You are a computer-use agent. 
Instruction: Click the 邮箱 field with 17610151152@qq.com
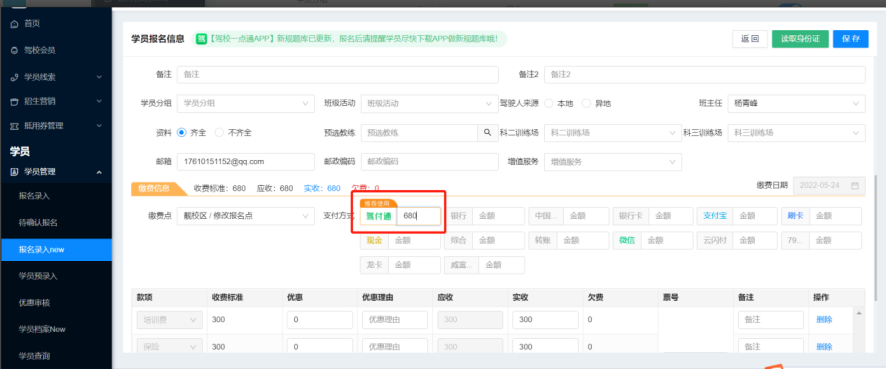tap(246, 162)
